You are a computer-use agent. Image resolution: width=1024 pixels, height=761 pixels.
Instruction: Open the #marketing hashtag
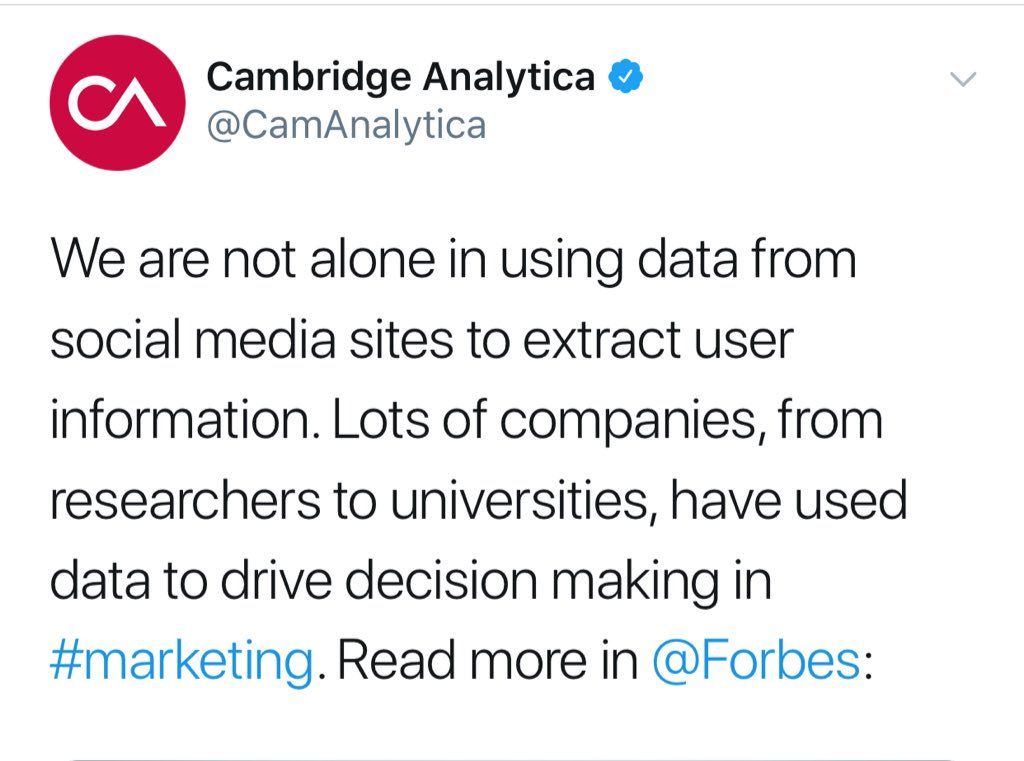(181, 661)
